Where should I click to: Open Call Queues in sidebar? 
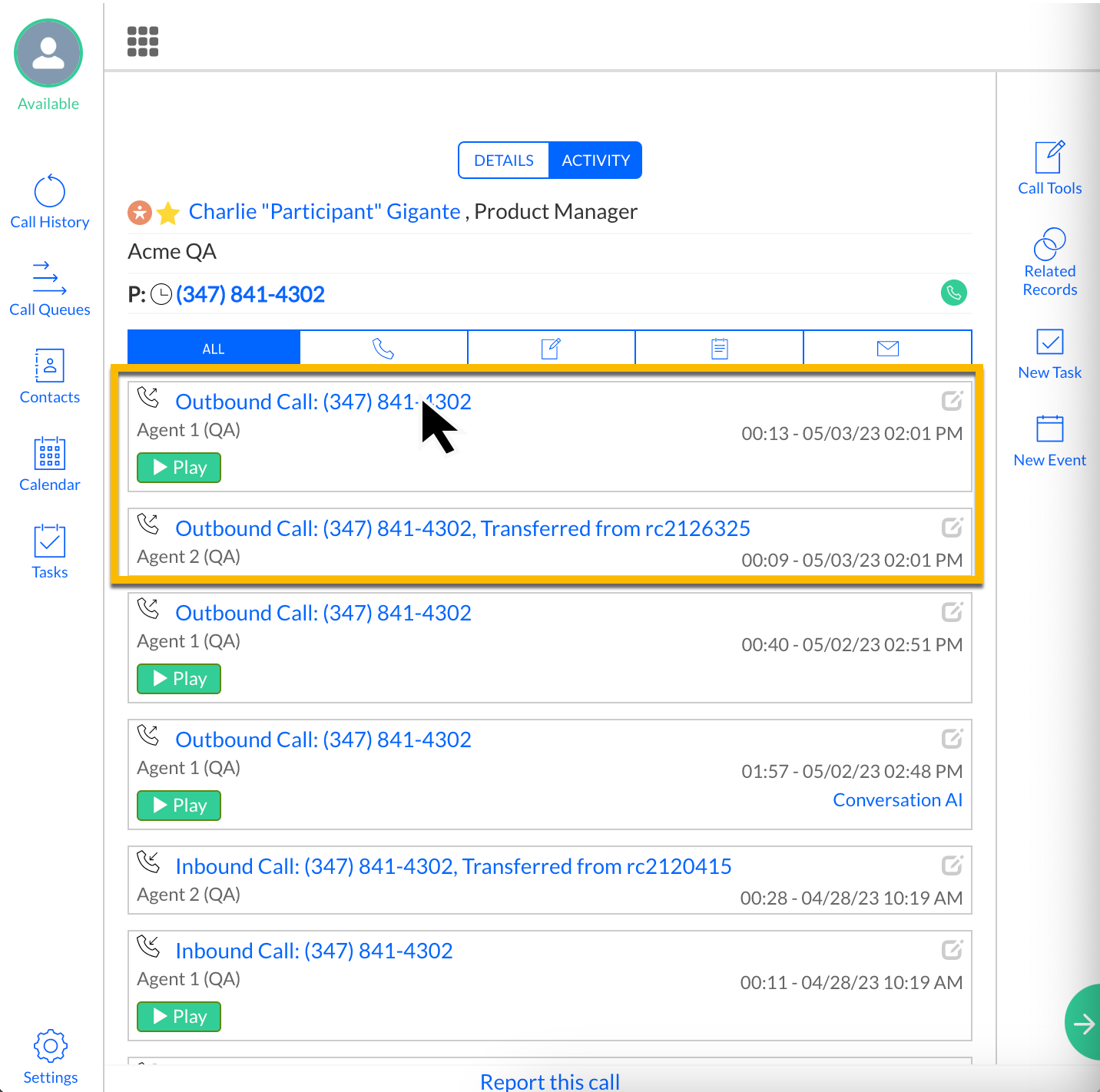tap(50, 290)
